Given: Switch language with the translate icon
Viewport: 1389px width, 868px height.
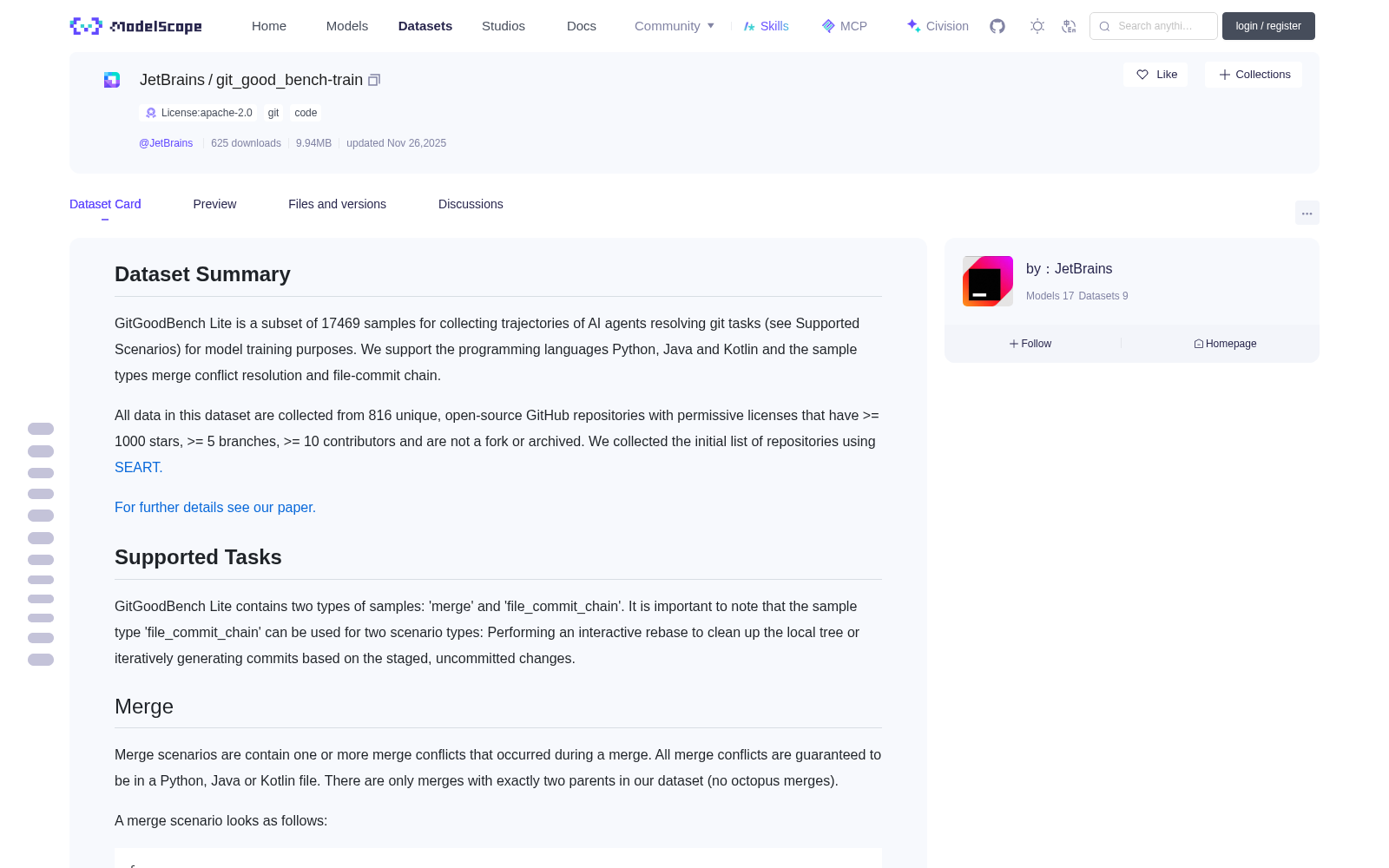Looking at the screenshot, I should click(1070, 26).
